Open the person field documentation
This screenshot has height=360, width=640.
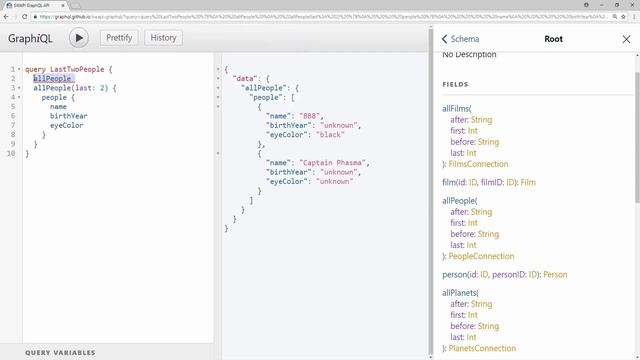coord(454,275)
